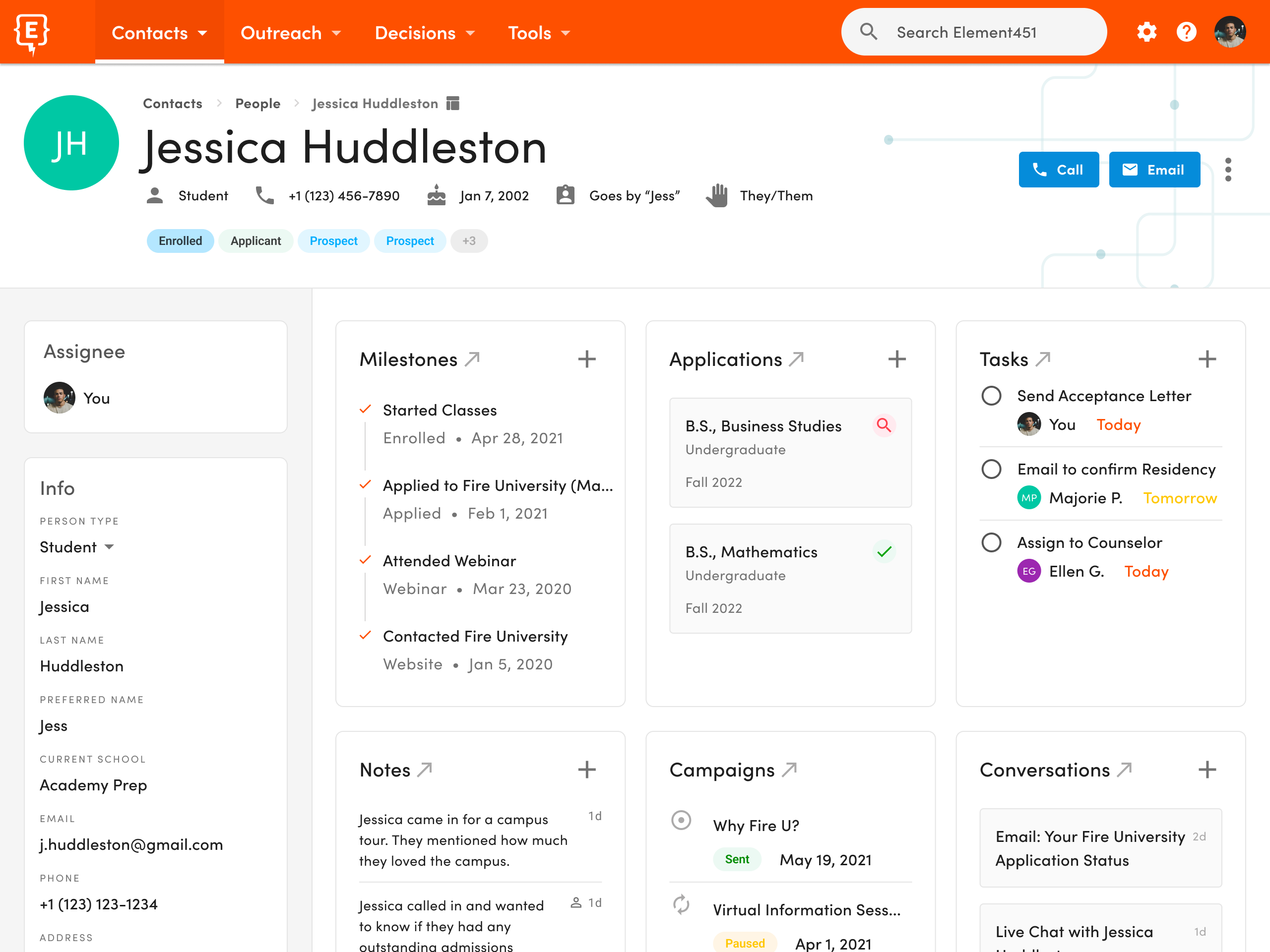Click the help question mark icon
This screenshot has width=1270, height=952.
[1186, 32]
